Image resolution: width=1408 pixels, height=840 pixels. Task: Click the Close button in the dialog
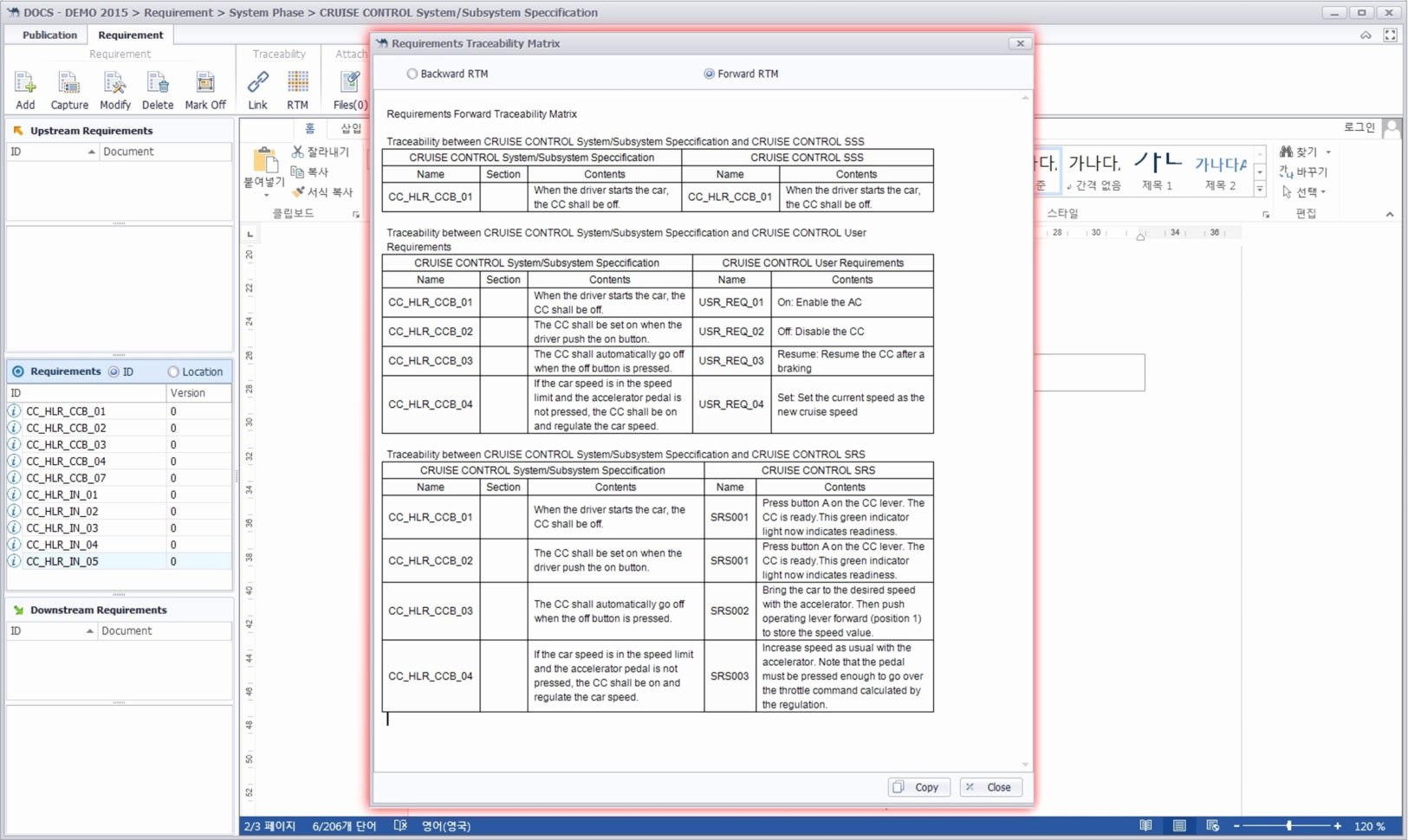[x=990, y=786]
